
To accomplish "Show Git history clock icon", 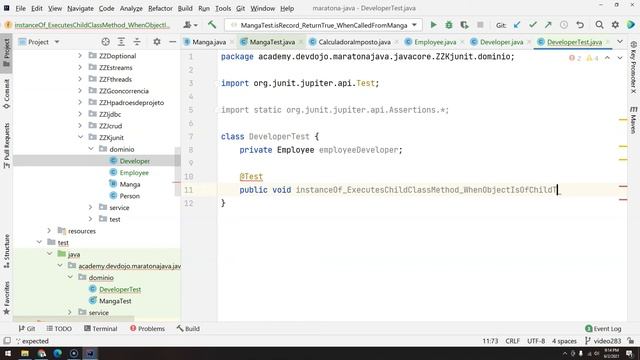I will coord(564,25).
